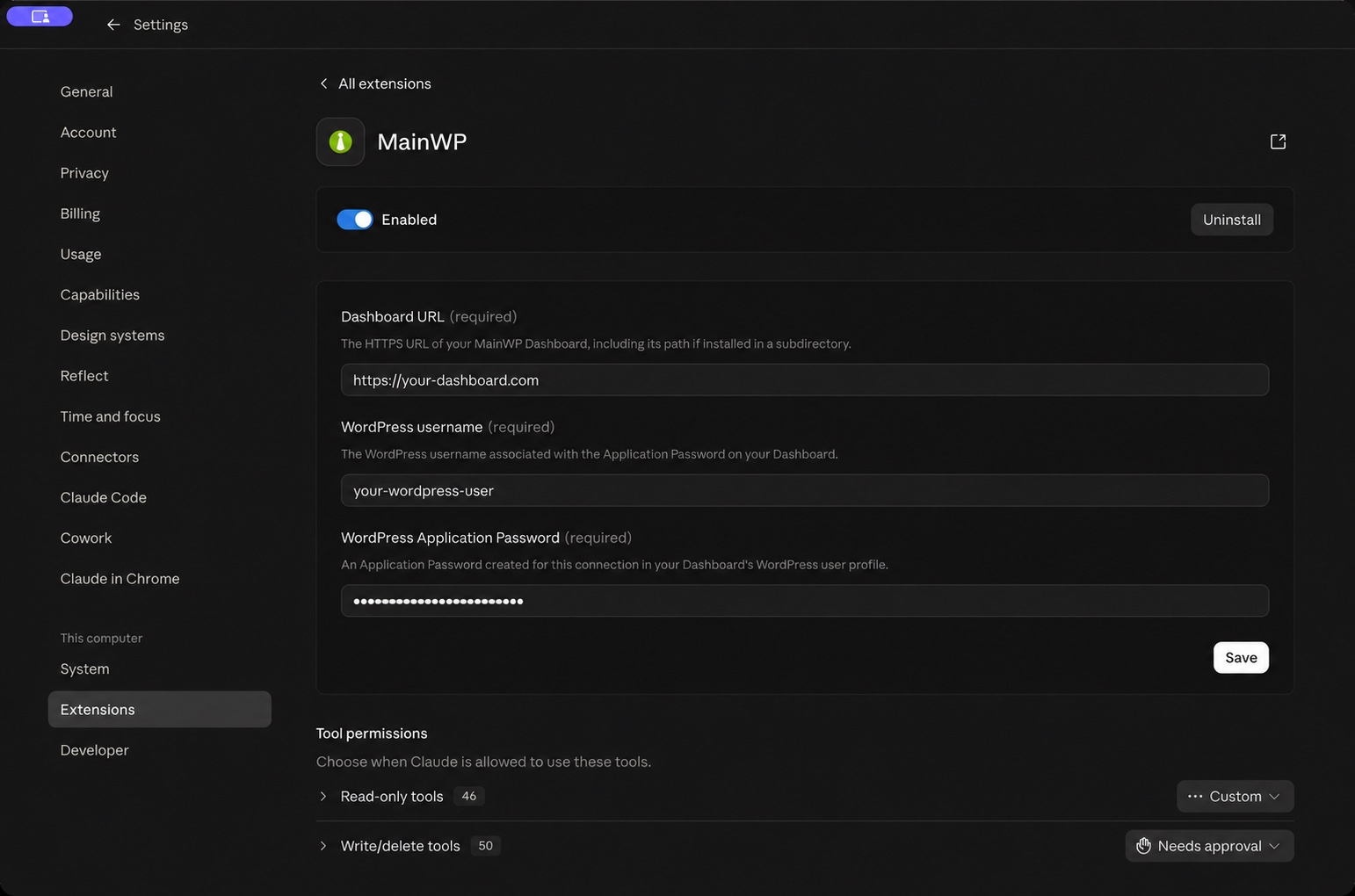
Task: Open System under This computer
Action: [85, 668]
